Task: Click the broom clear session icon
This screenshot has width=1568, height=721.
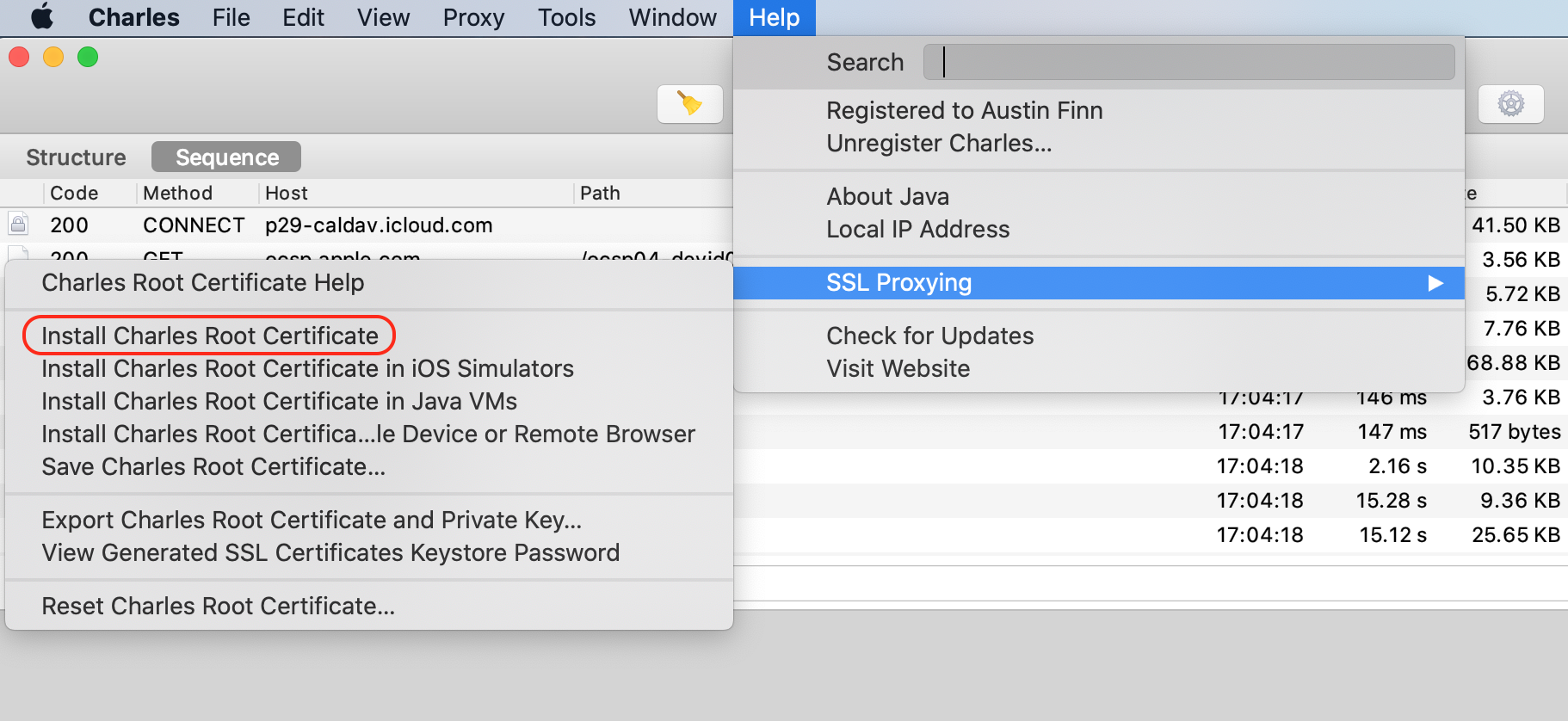Action: [689, 104]
